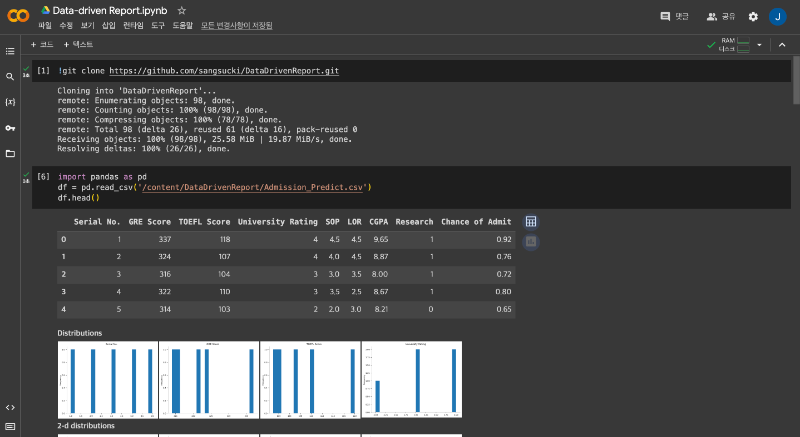Click the LOR column header
The width and height of the screenshot is (800, 437).
coord(354,222)
